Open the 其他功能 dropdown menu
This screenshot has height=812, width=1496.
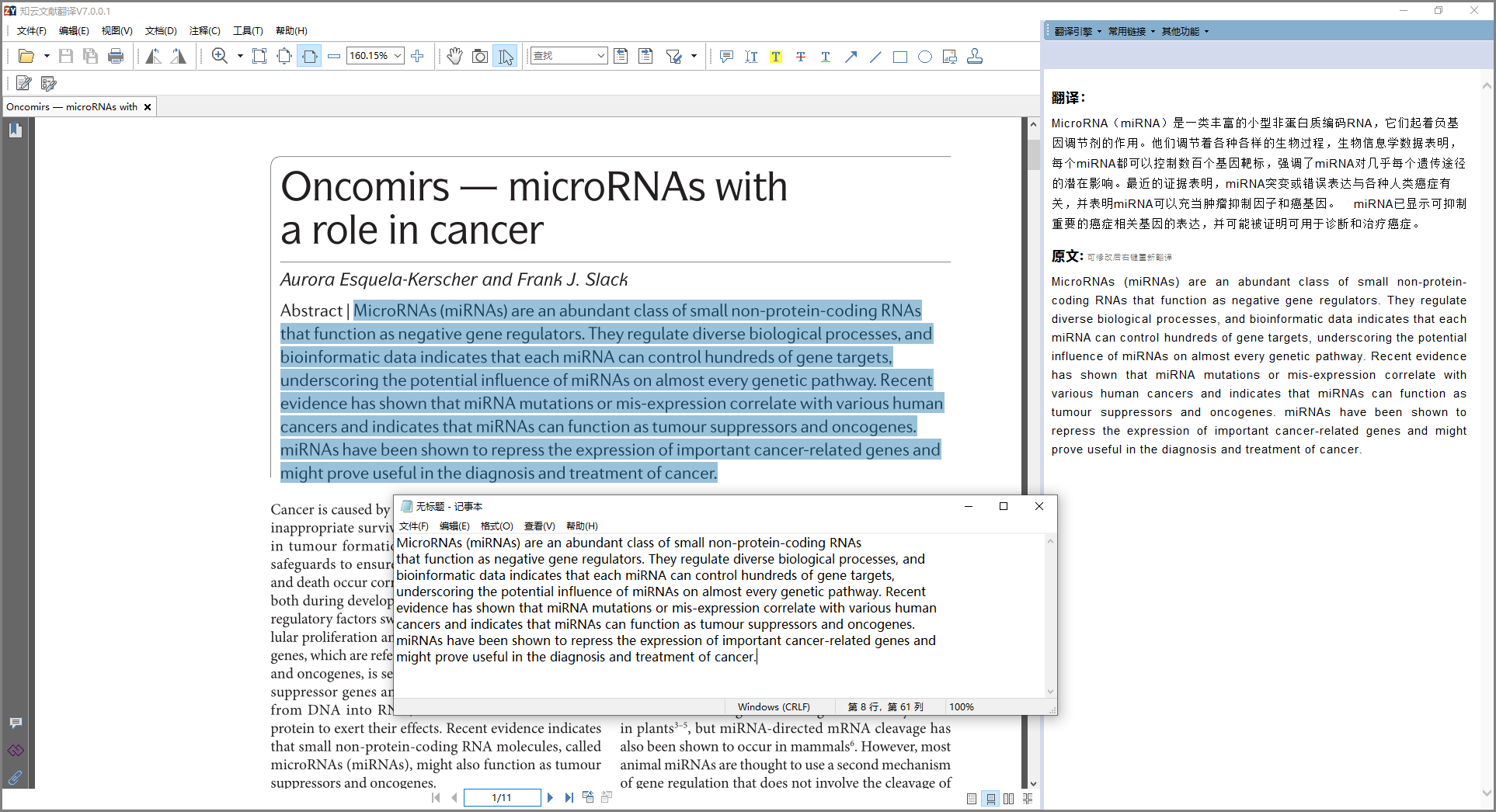1185,31
